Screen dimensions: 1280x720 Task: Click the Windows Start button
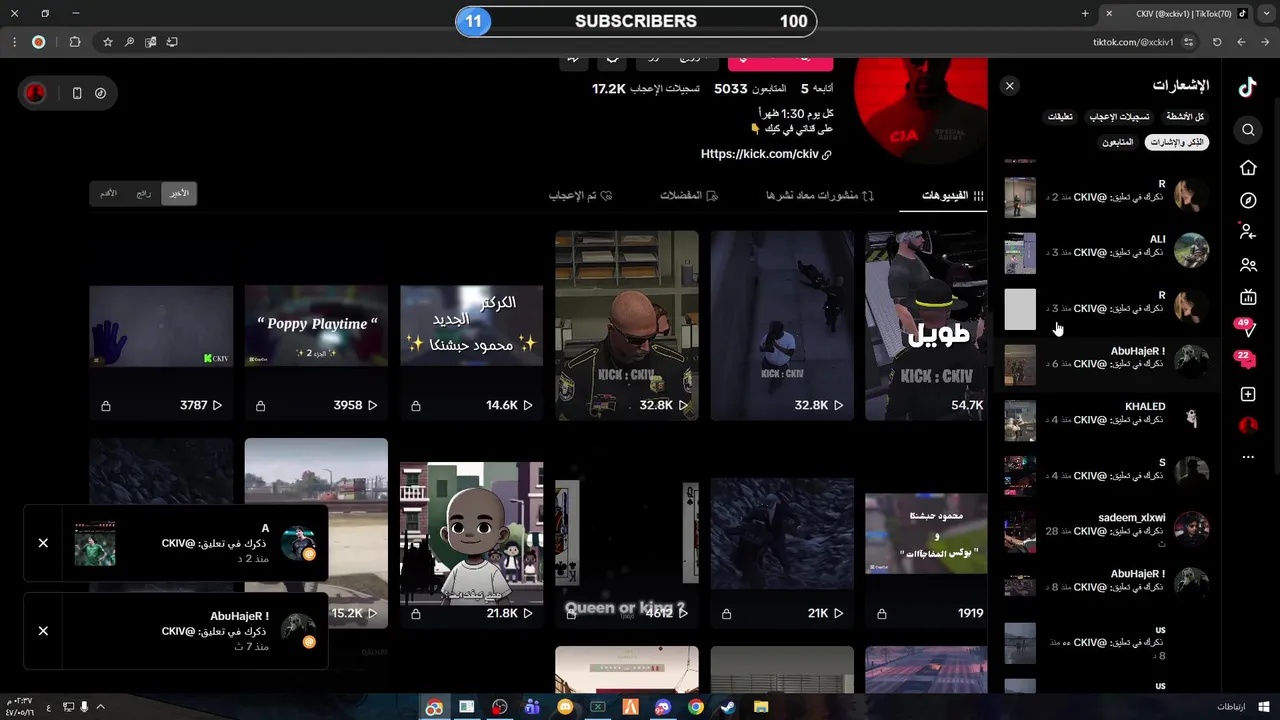1263,707
